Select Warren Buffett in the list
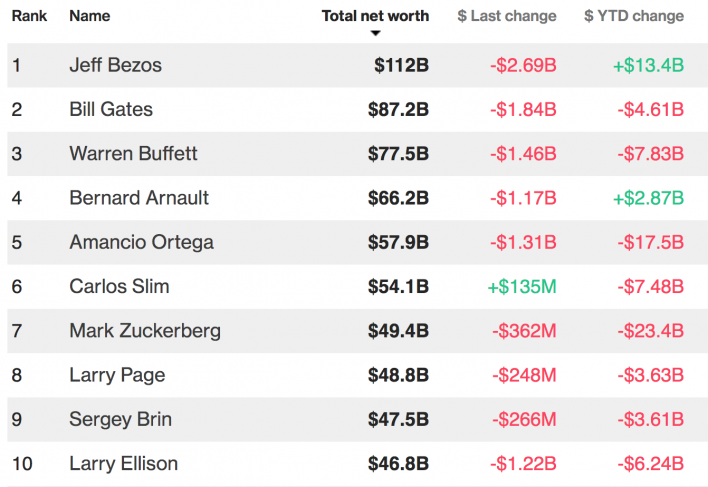Image resolution: width=708 pixels, height=487 pixels. click(133, 154)
